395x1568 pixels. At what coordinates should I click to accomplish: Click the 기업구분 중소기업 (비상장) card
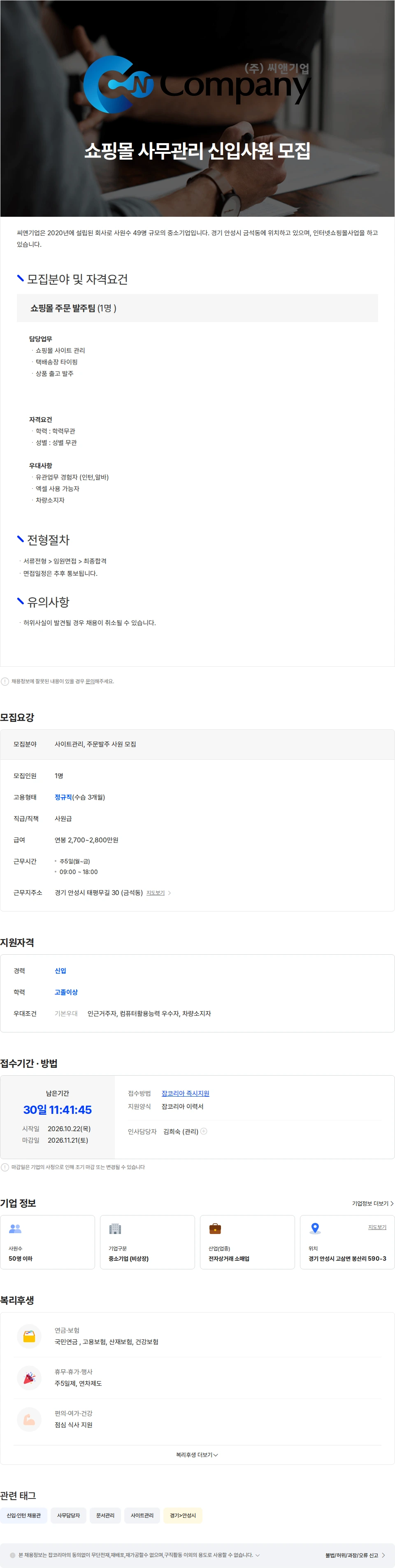147,1242
